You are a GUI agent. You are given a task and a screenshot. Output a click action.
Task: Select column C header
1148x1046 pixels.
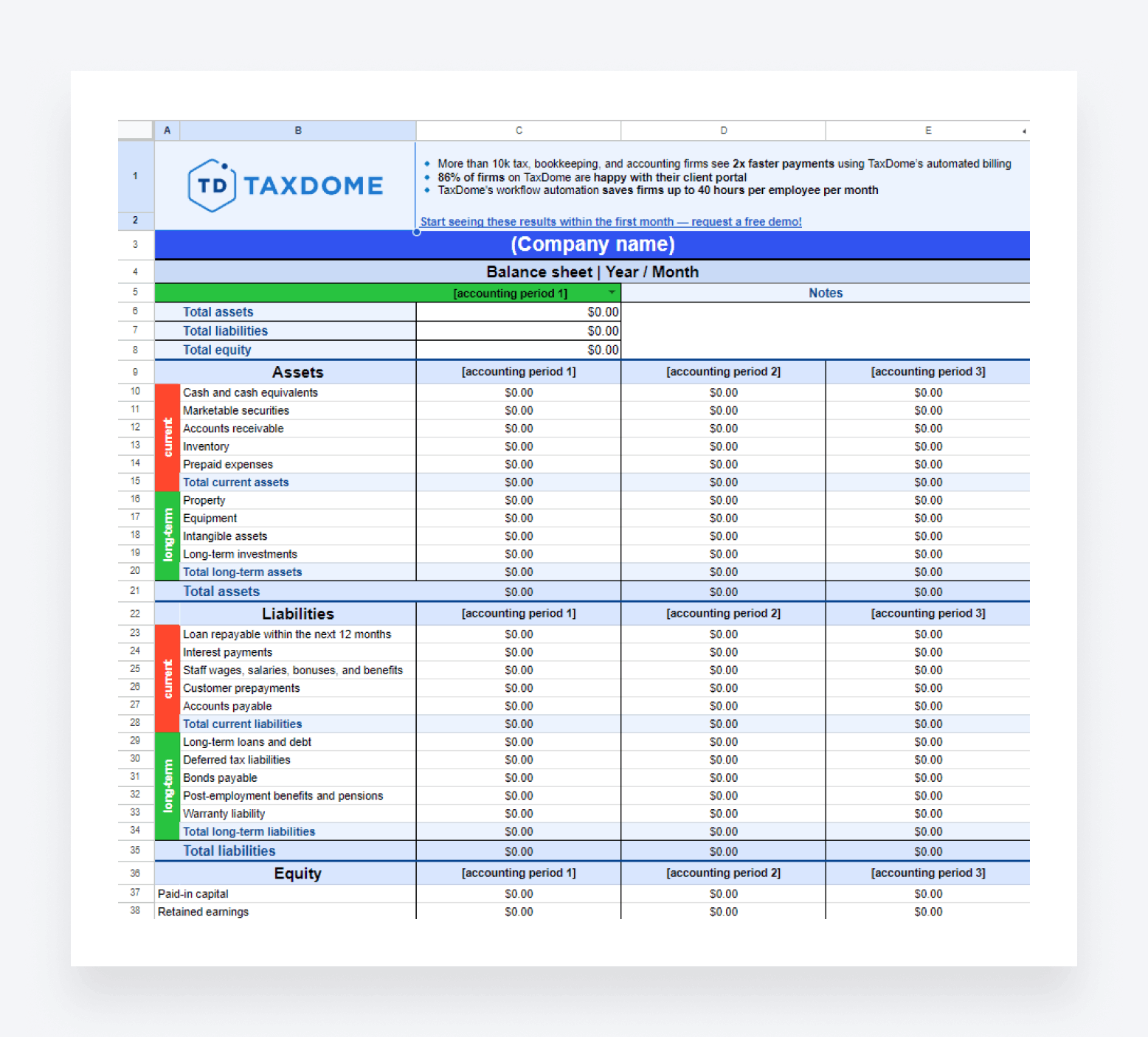[x=519, y=131]
